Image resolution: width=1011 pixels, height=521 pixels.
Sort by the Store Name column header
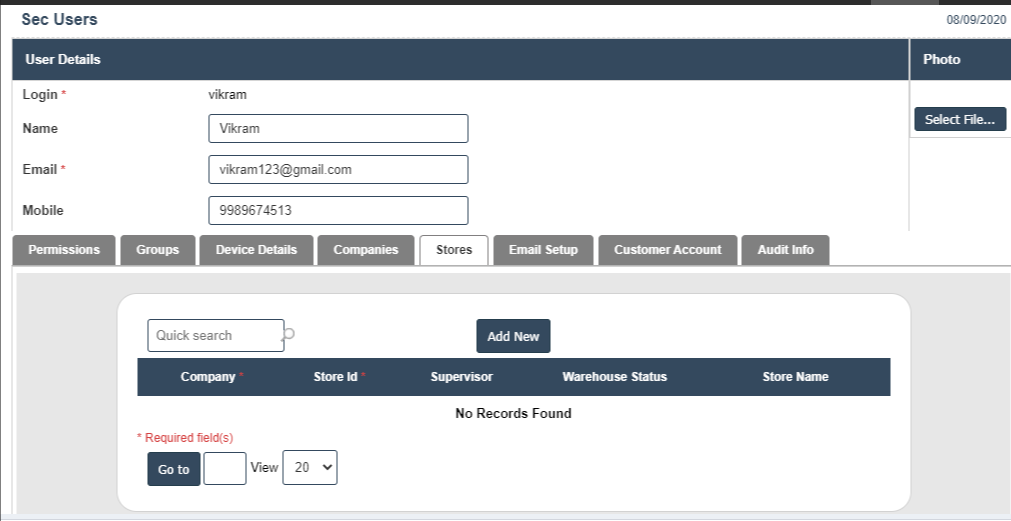click(x=795, y=377)
